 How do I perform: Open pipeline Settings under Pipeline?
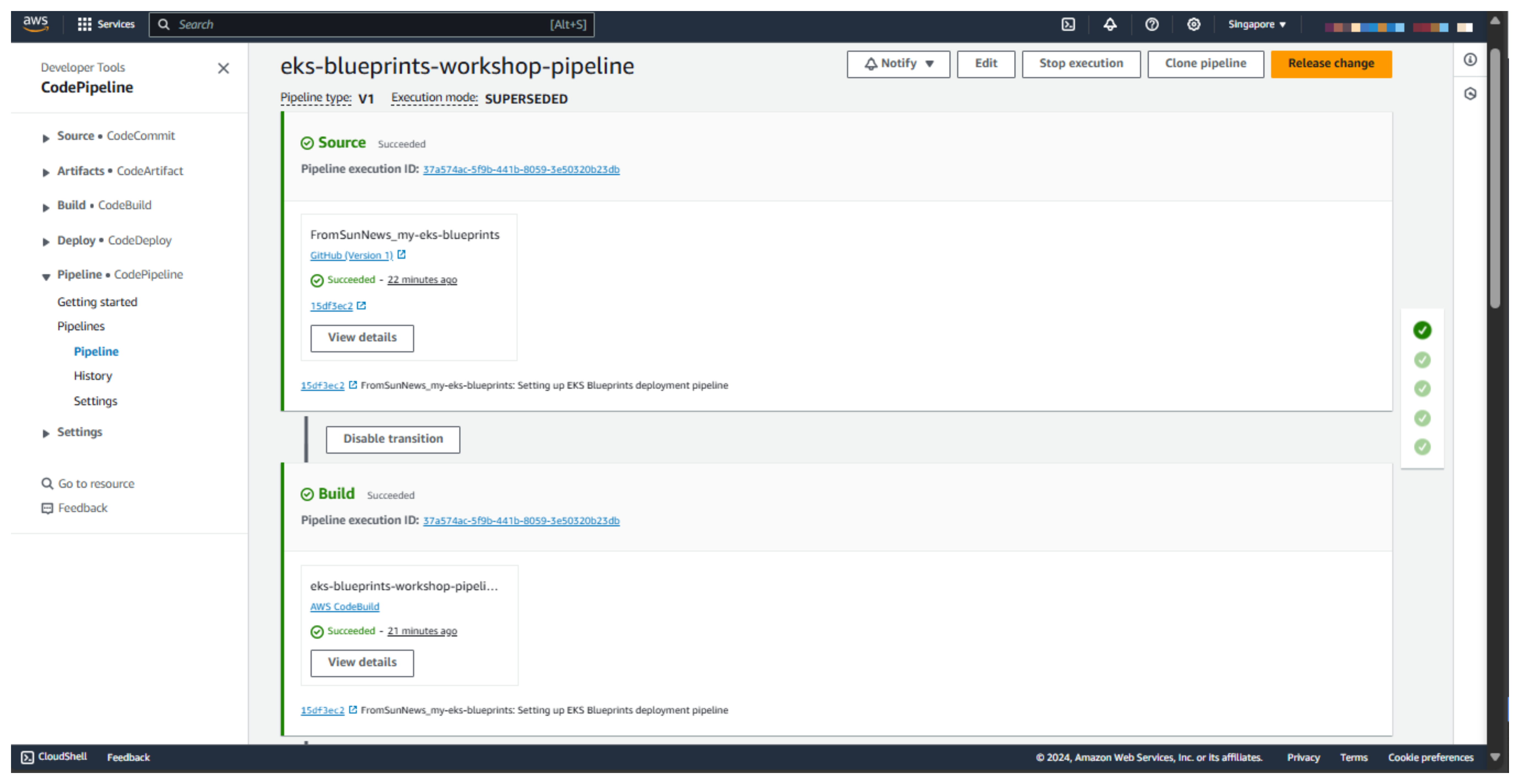[96, 401]
